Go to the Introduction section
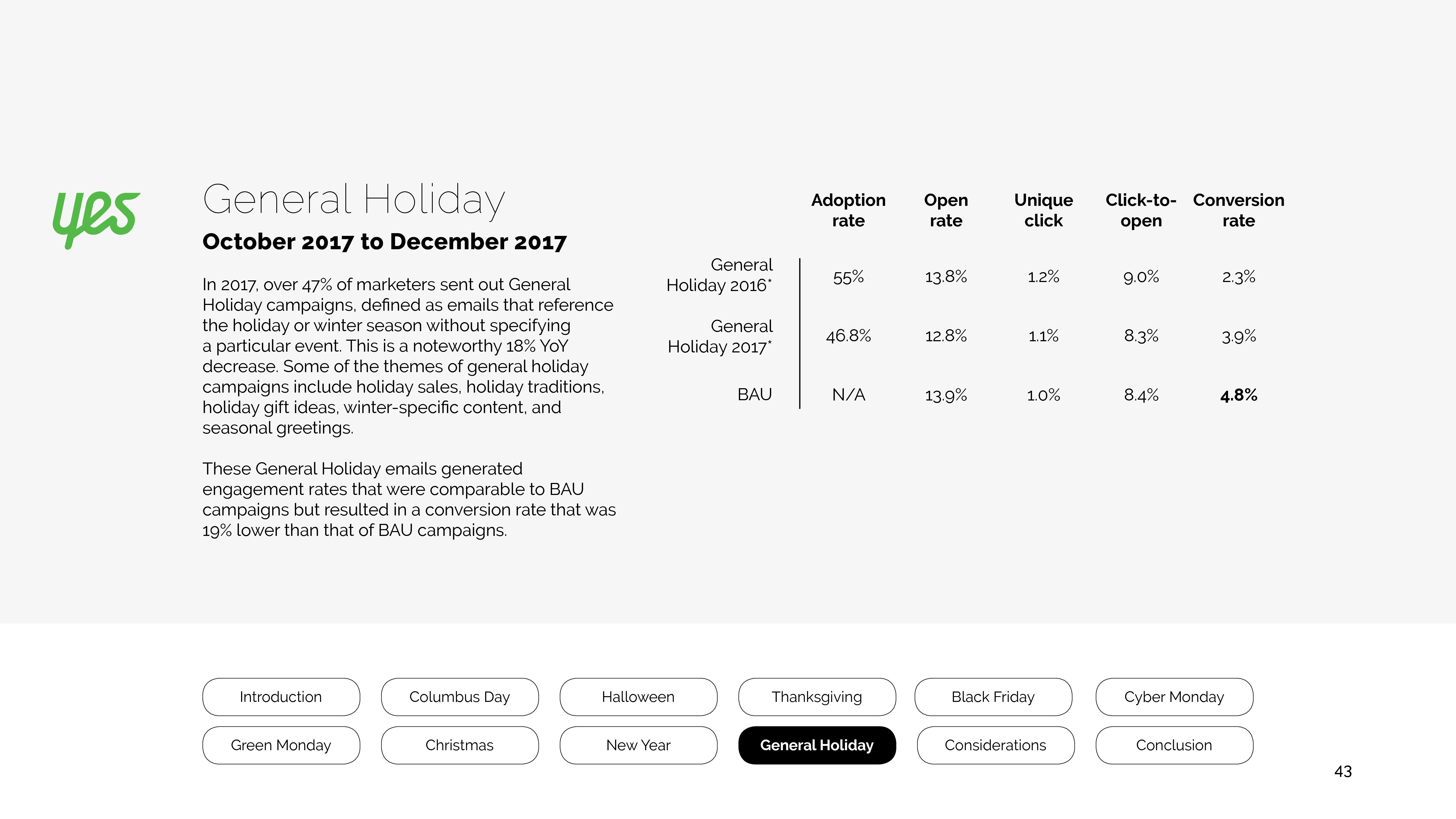 click(281, 696)
